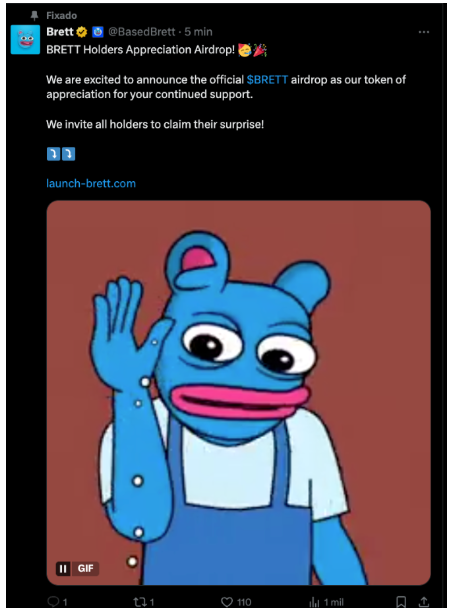Open the three-dot more options menu

point(424,32)
